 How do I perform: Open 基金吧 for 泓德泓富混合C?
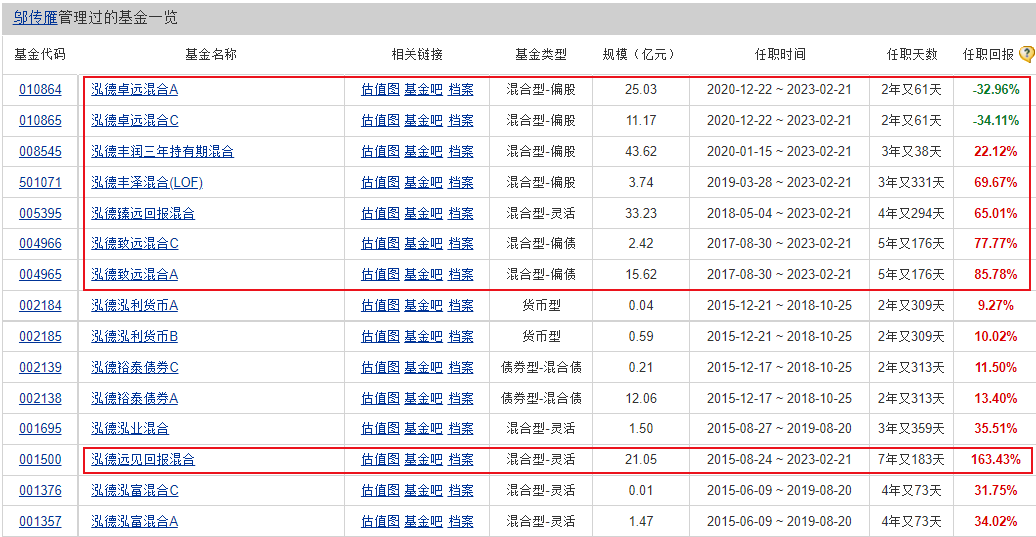coord(423,490)
